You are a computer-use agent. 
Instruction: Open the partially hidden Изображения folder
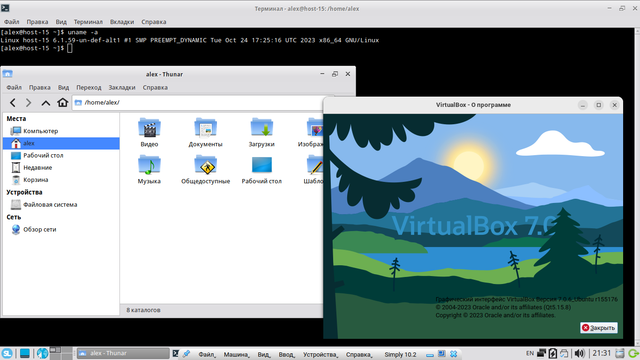pos(312,132)
